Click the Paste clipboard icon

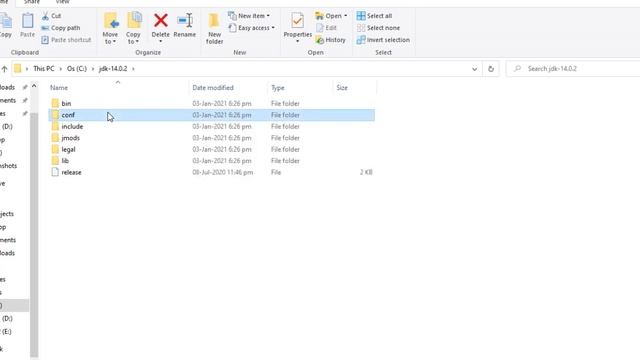click(x=27, y=20)
